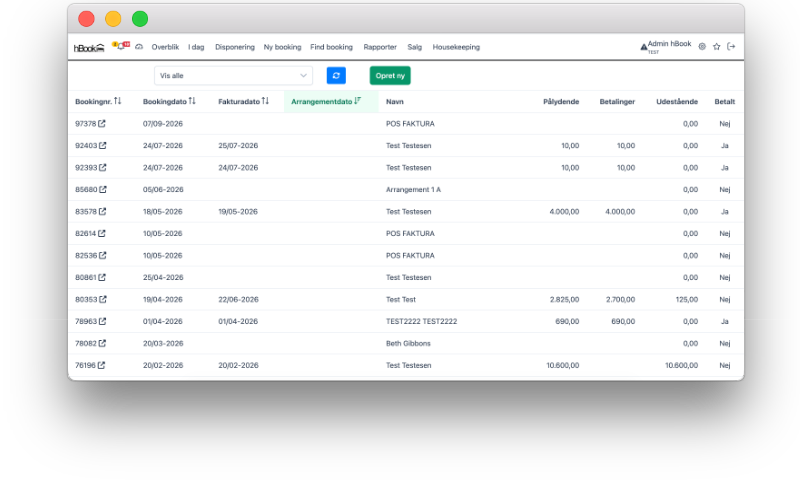The width and height of the screenshot is (800, 481).
Task: Click the Betalt column header
Action: [724, 102]
